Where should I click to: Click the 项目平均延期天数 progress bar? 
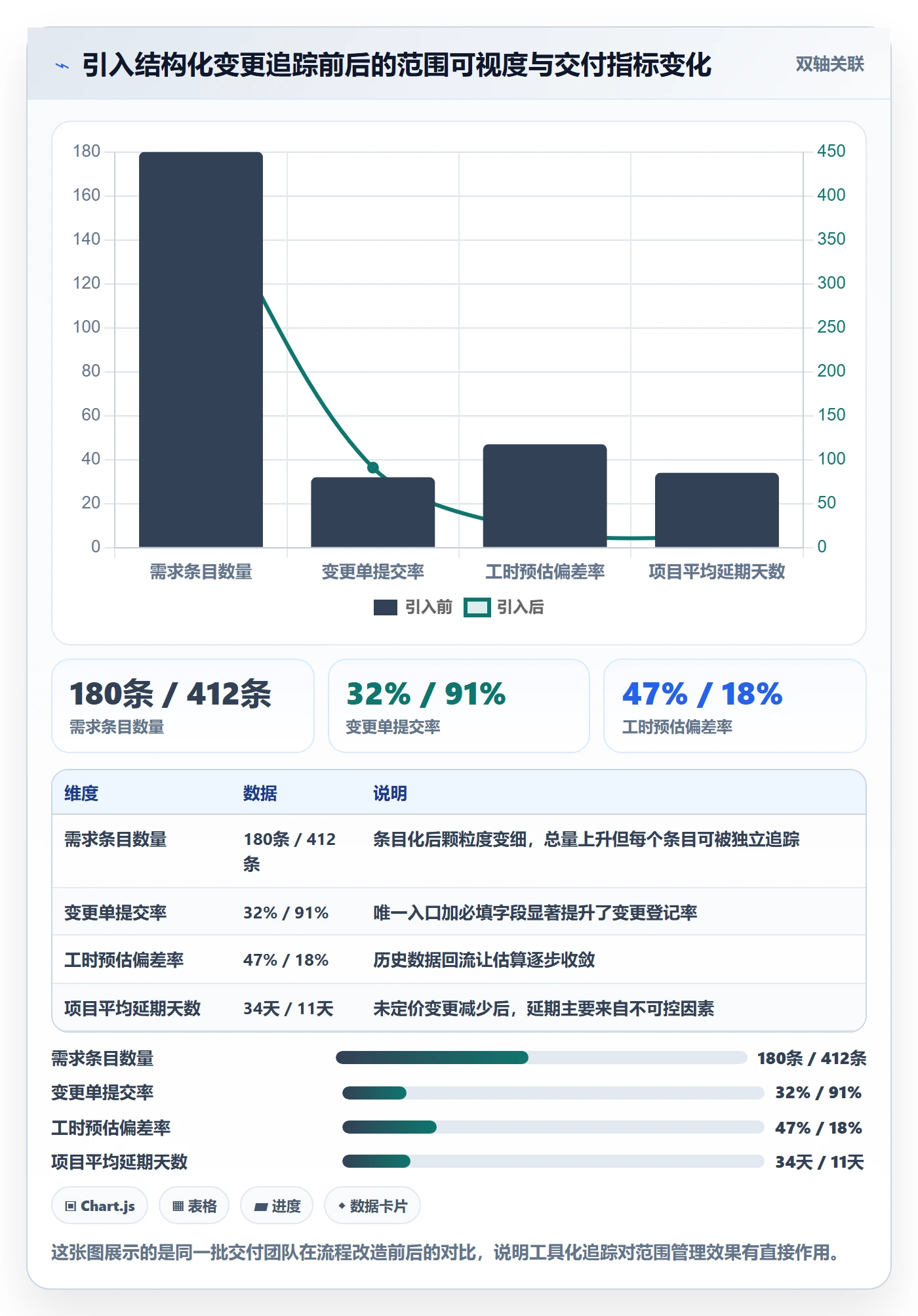tap(553, 1161)
